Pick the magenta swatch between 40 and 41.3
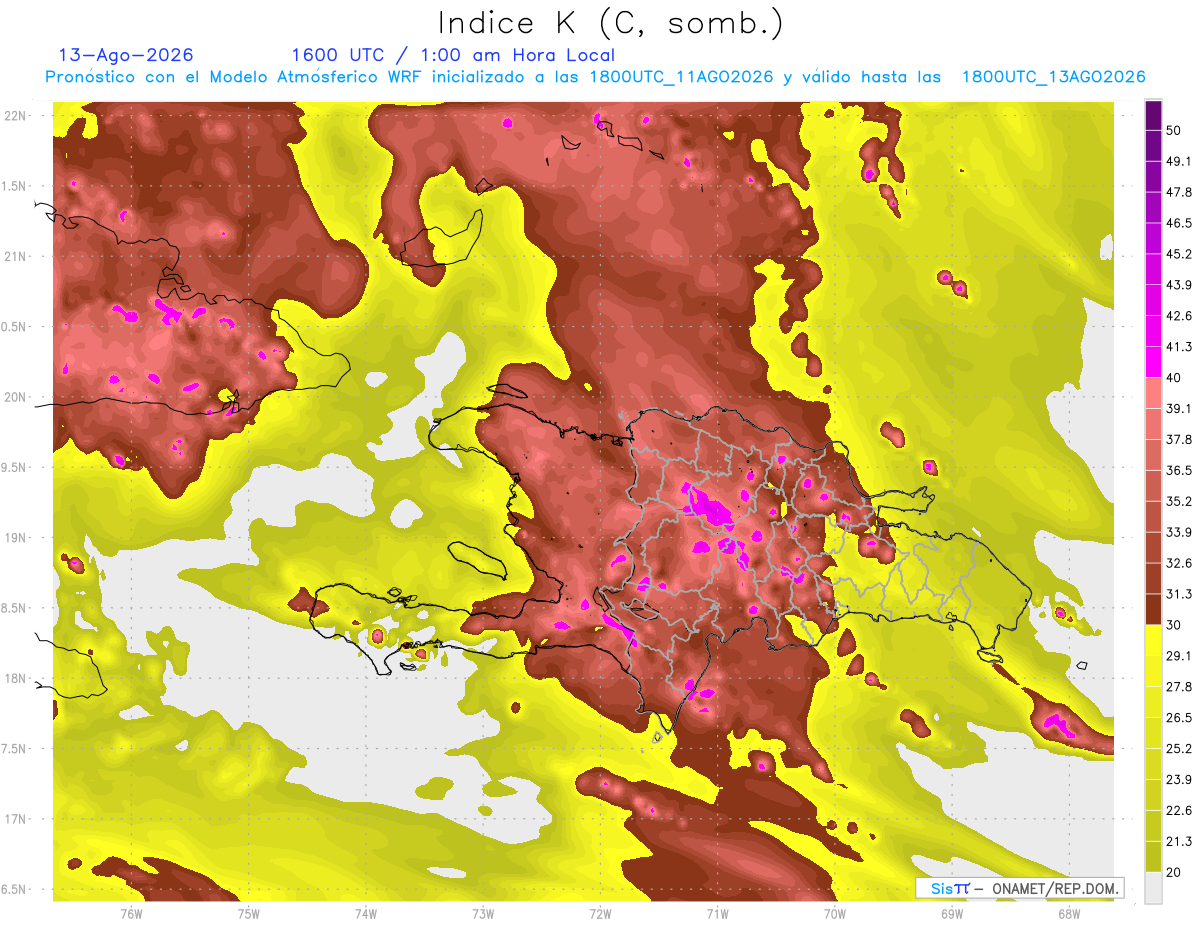 point(1153,362)
